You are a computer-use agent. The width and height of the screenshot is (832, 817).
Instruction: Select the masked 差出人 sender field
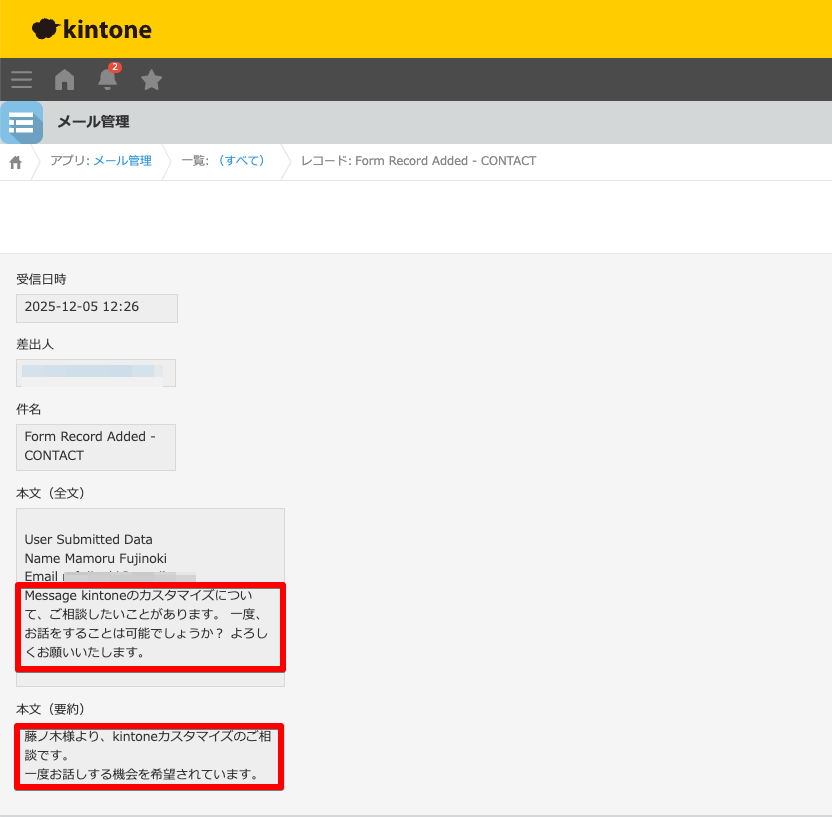[x=96, y=372]
